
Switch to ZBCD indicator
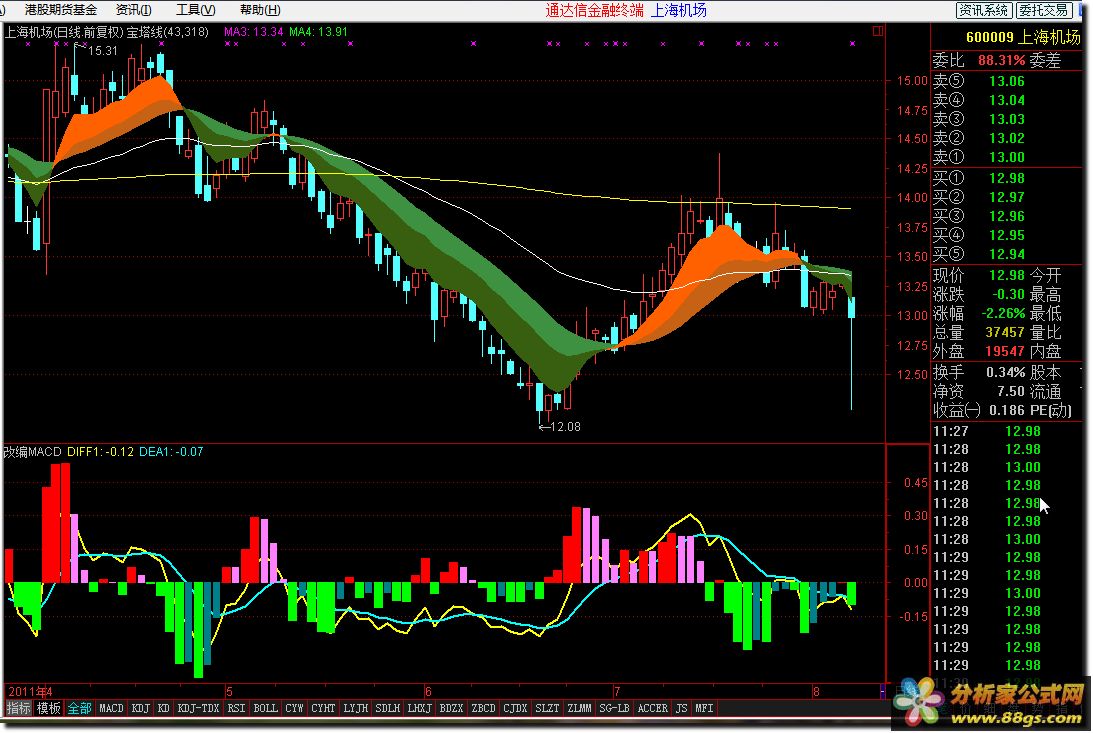tap(483, 708)
